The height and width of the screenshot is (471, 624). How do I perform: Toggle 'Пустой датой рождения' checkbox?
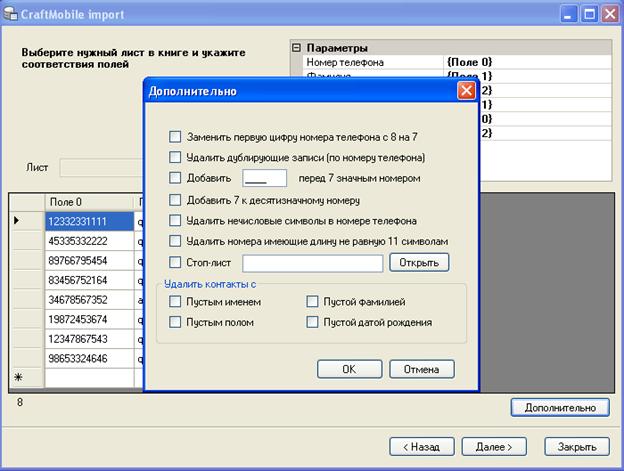[312, 322]
